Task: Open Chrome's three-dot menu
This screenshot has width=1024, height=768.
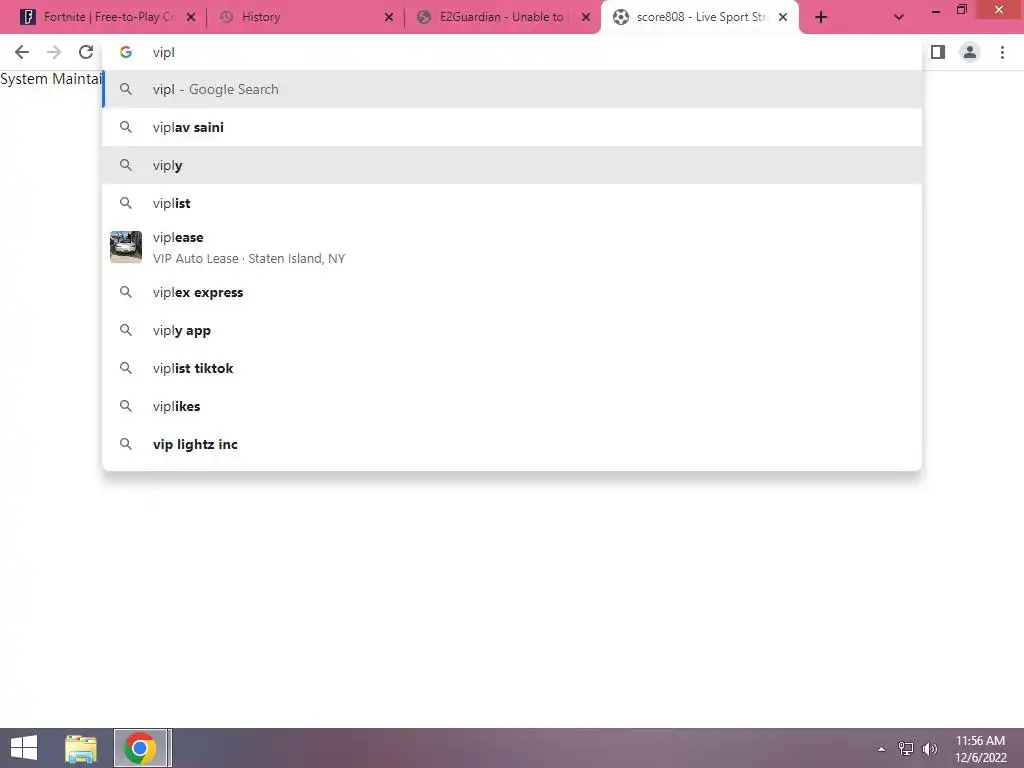Action: pos(1002,52)
